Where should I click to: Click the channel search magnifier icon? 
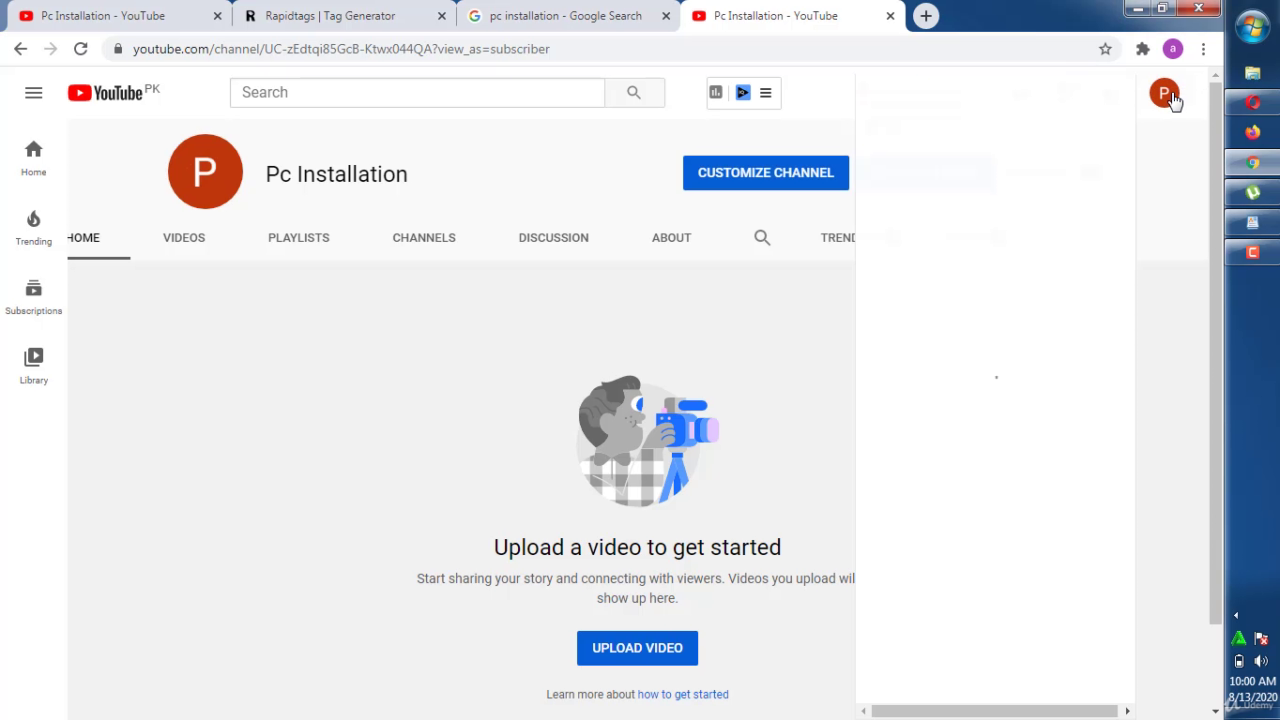(x=762, y=238)
